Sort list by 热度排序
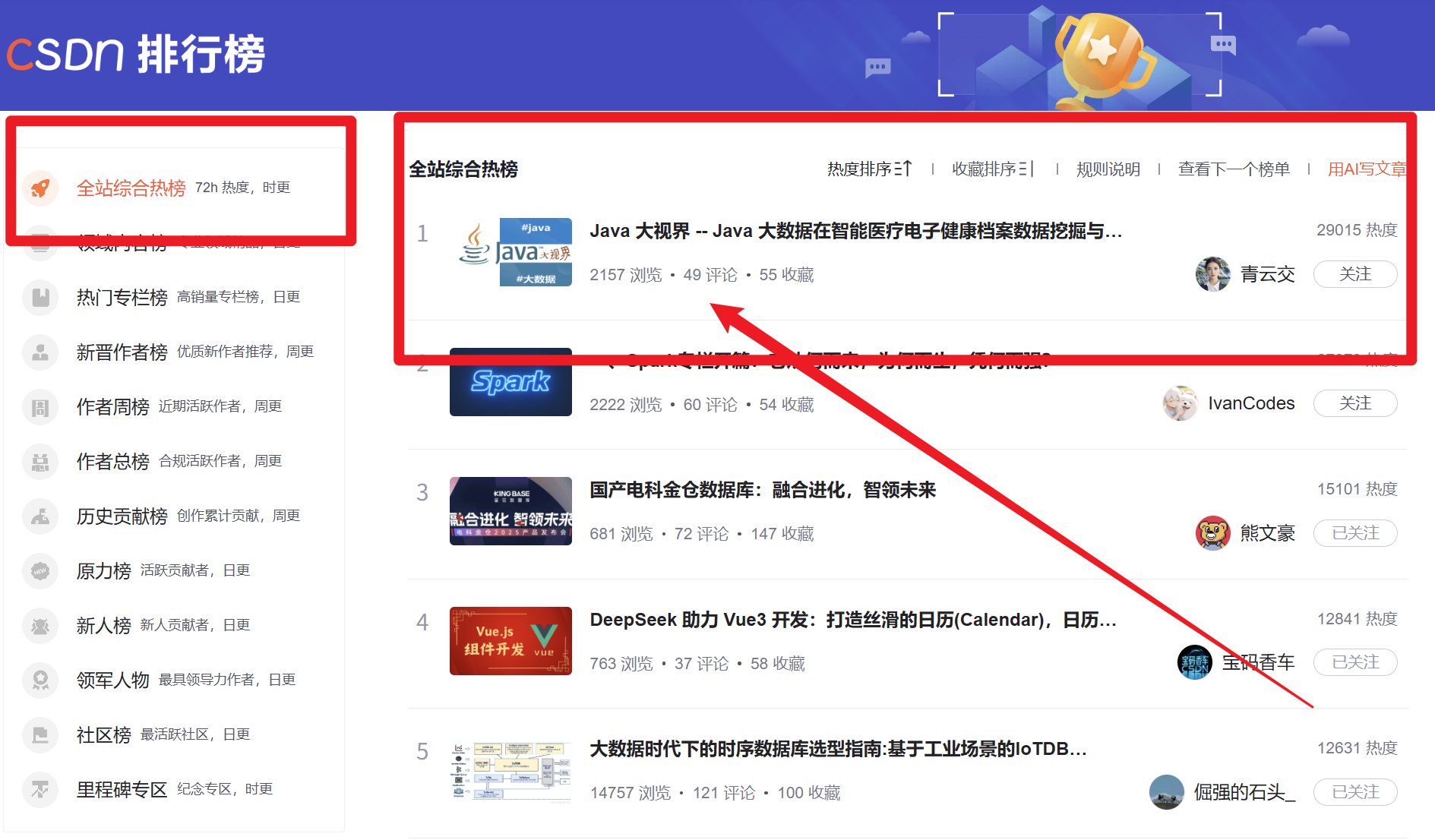The height and width of the screenshot is (840, 1435). (869, 169)
